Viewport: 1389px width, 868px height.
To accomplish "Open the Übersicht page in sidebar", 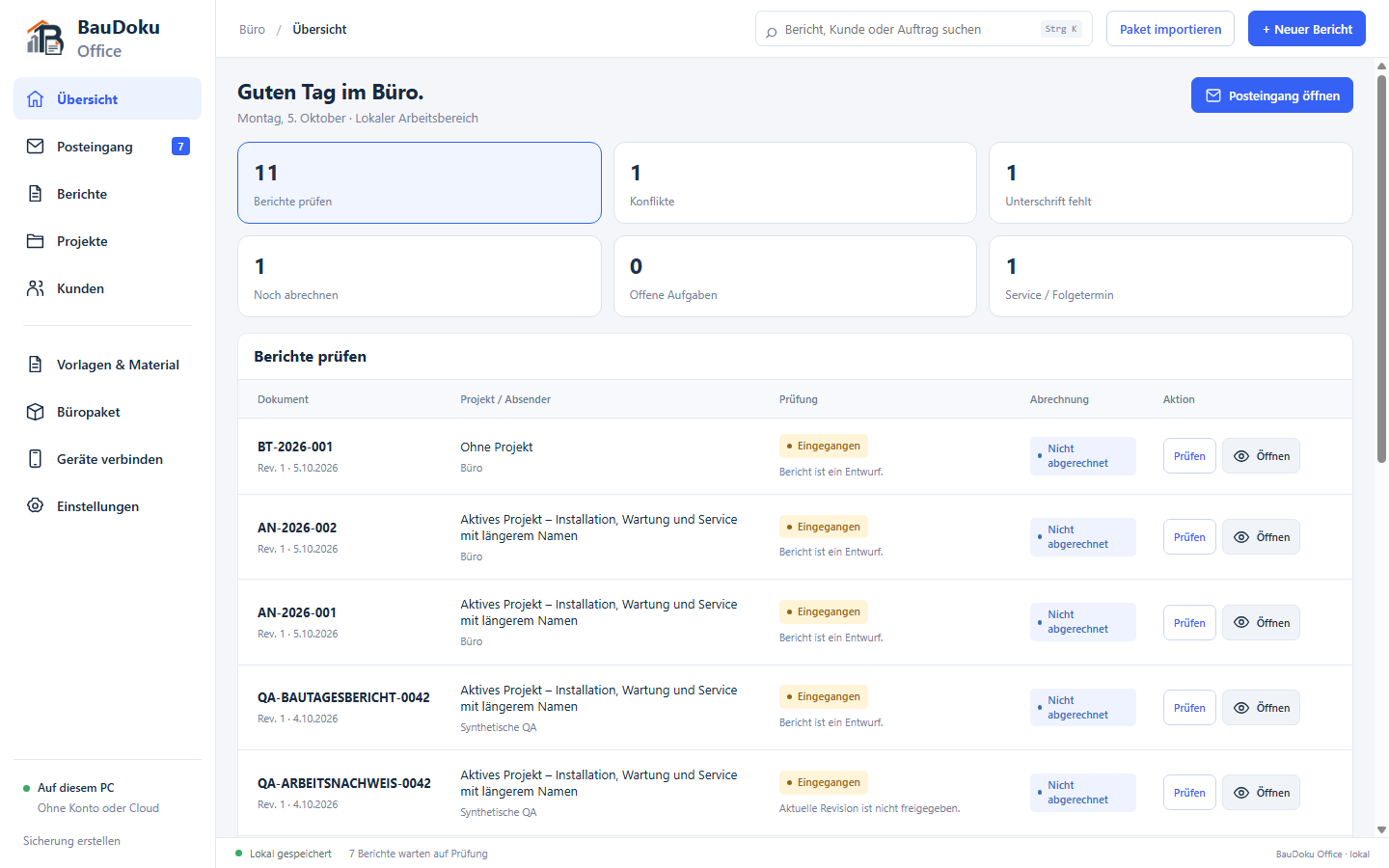I will coord(107,98).
